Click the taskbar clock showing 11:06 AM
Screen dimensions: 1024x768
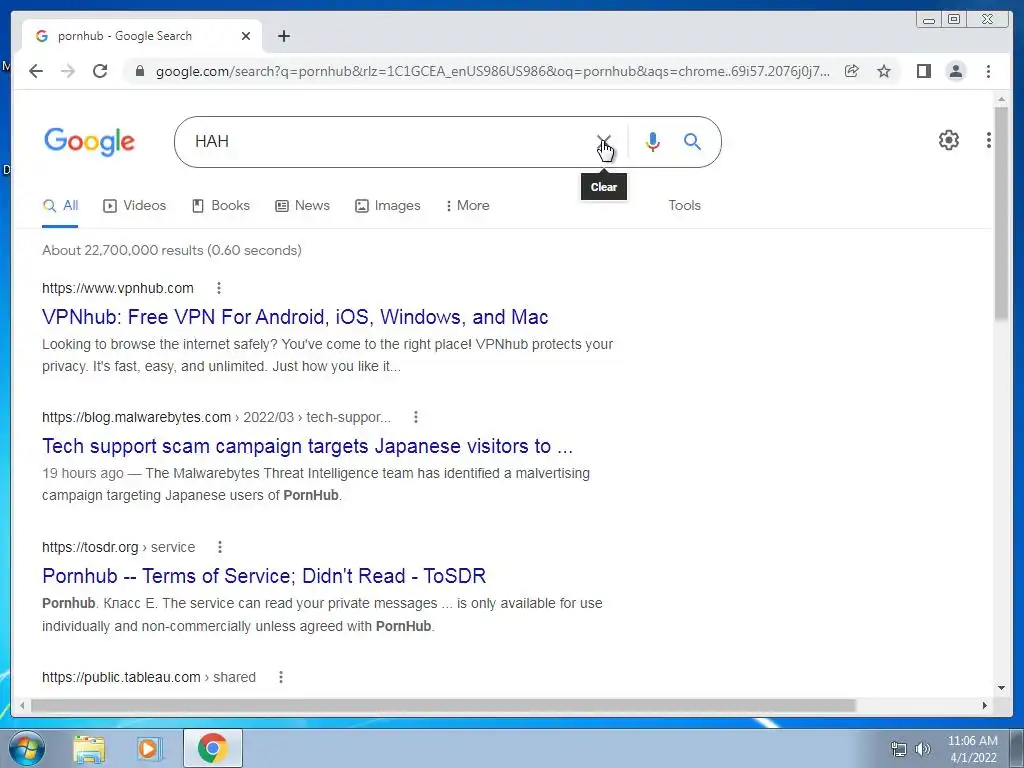click(973, 749)
